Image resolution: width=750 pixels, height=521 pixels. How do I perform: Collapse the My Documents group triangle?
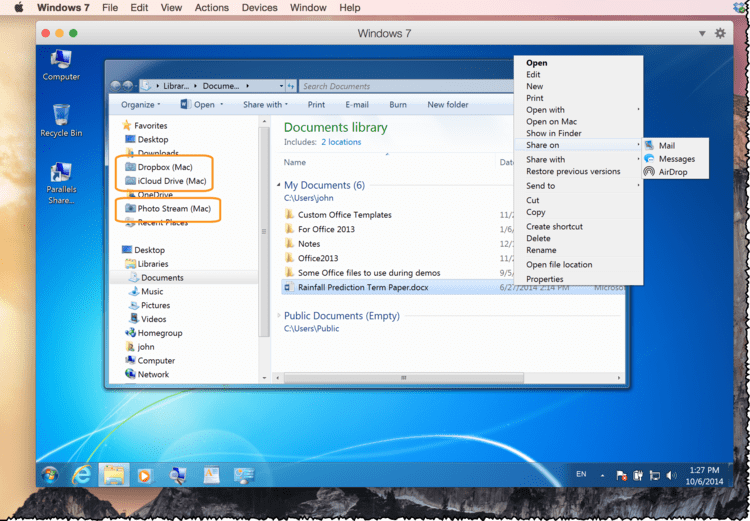tap(279, 185)
